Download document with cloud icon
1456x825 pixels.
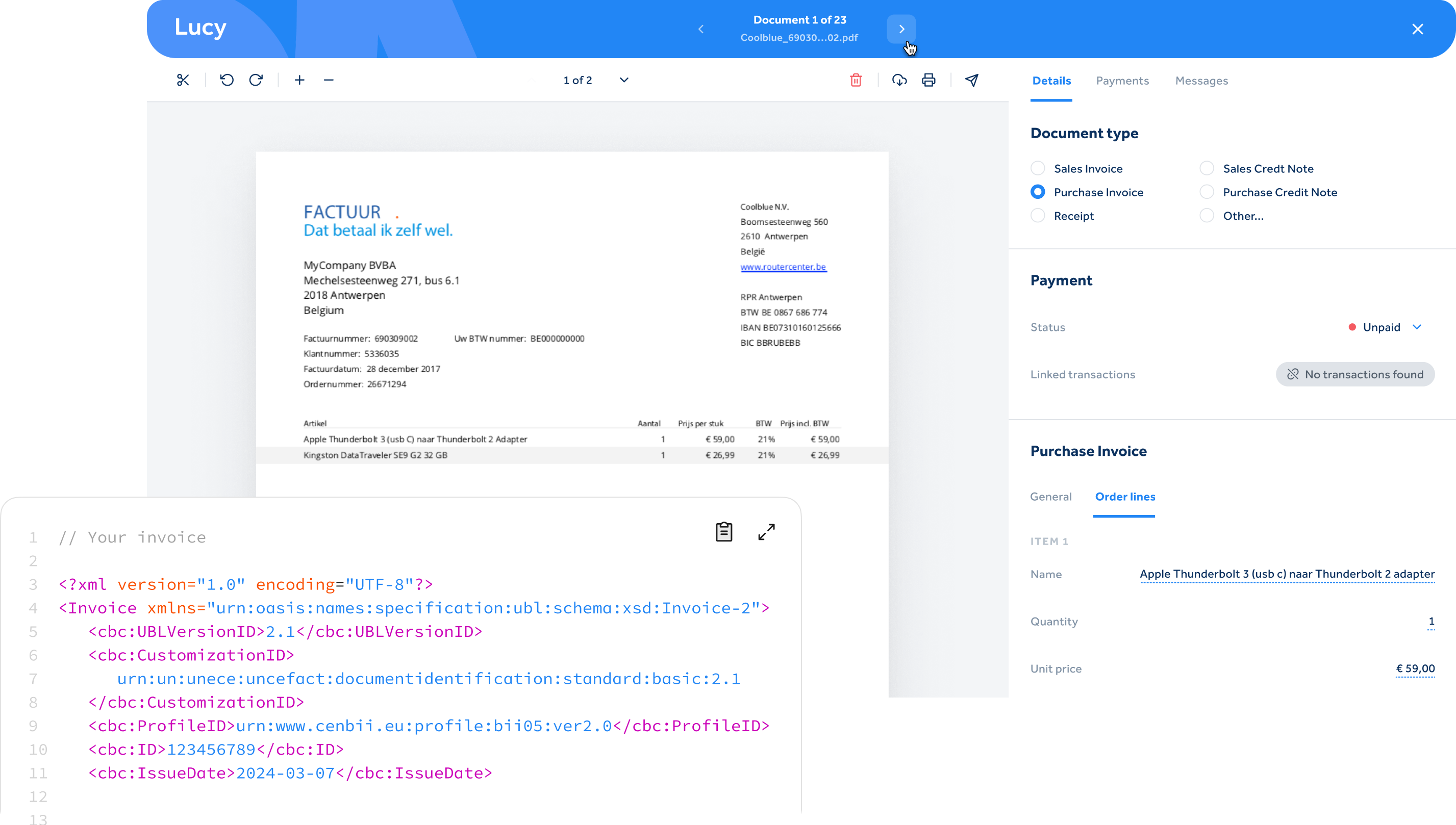[899, 80]
